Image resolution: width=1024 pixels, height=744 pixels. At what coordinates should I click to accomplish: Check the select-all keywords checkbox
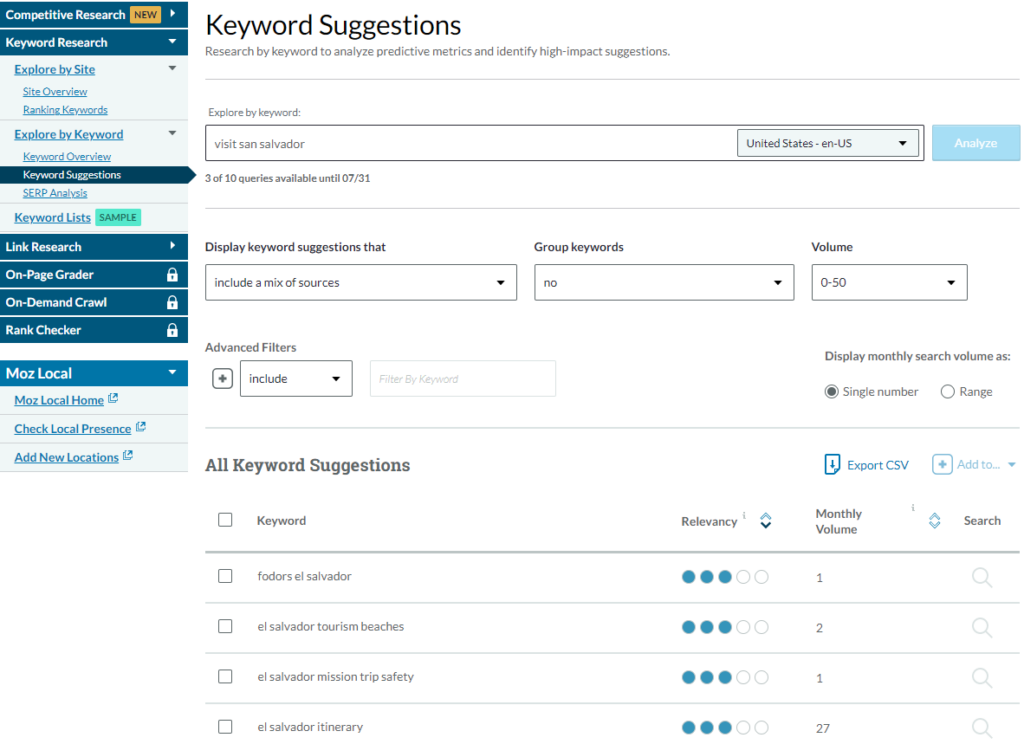click(225, 520)
